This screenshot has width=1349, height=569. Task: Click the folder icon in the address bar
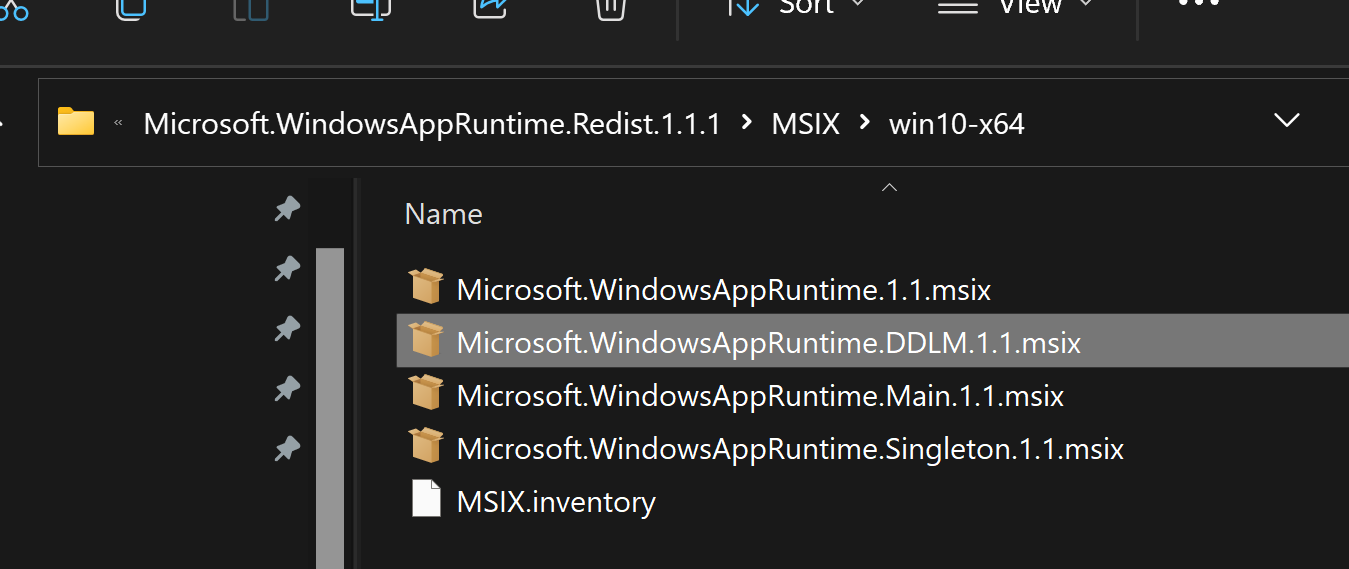point(76,122)
